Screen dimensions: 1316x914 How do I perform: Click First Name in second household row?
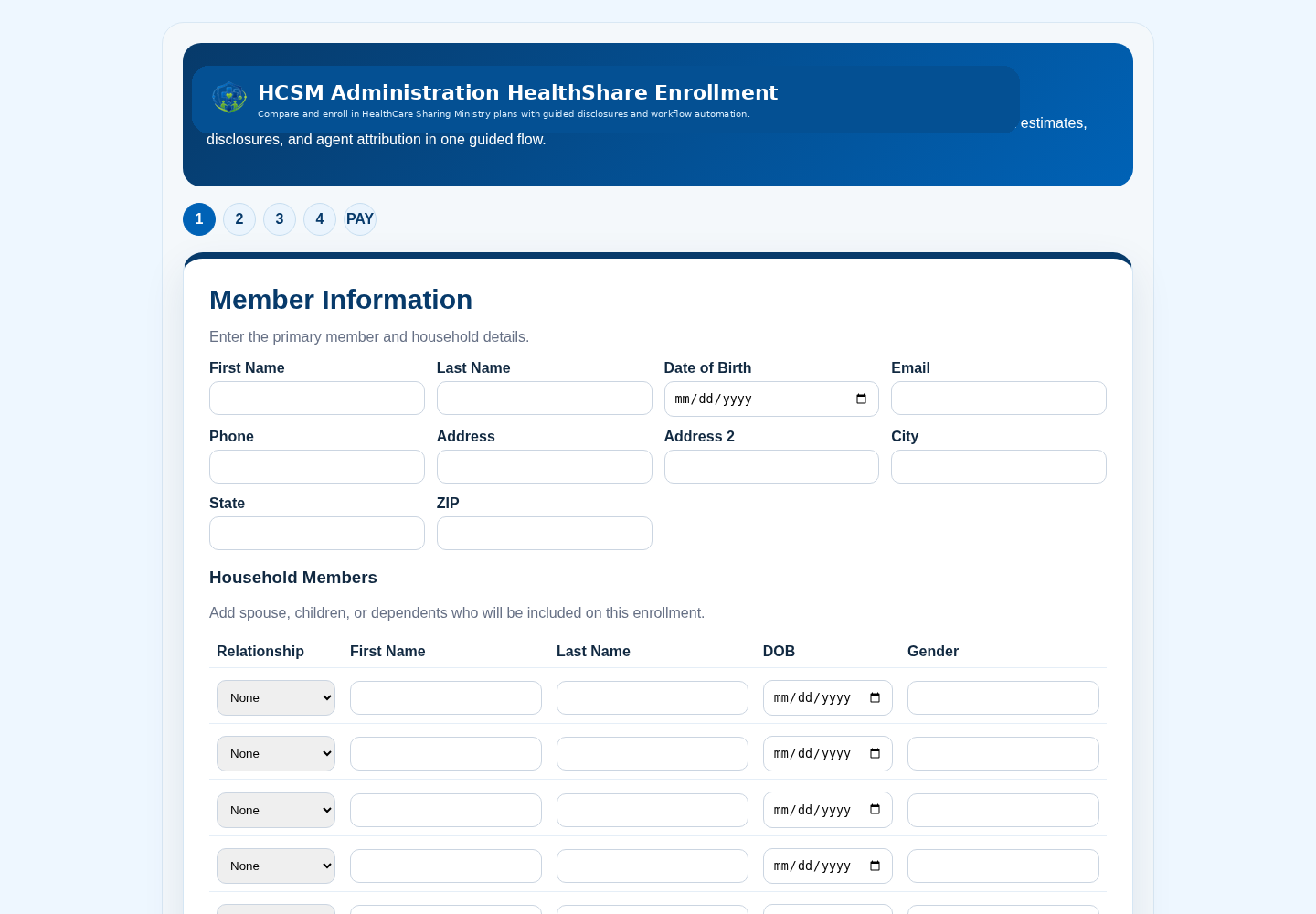[446, 754]
